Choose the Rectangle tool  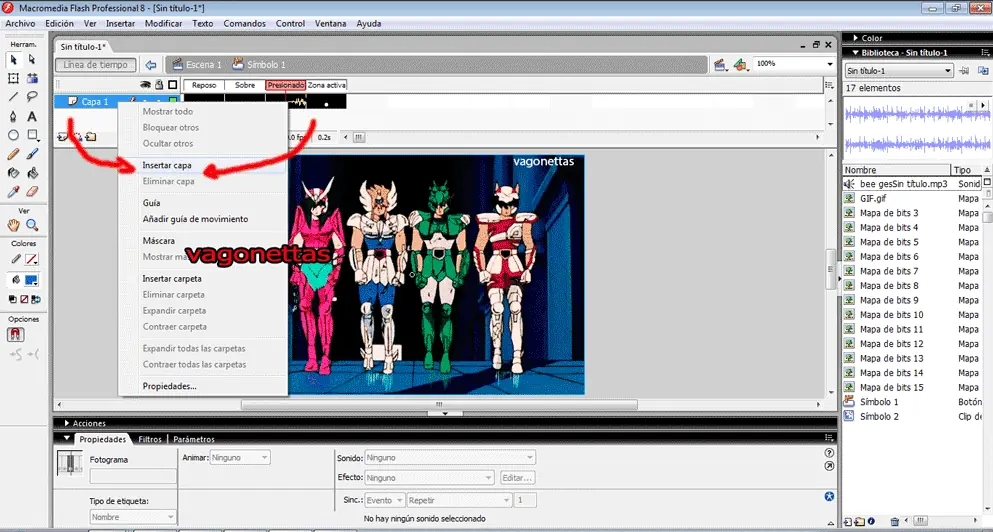tap(32, 135)
